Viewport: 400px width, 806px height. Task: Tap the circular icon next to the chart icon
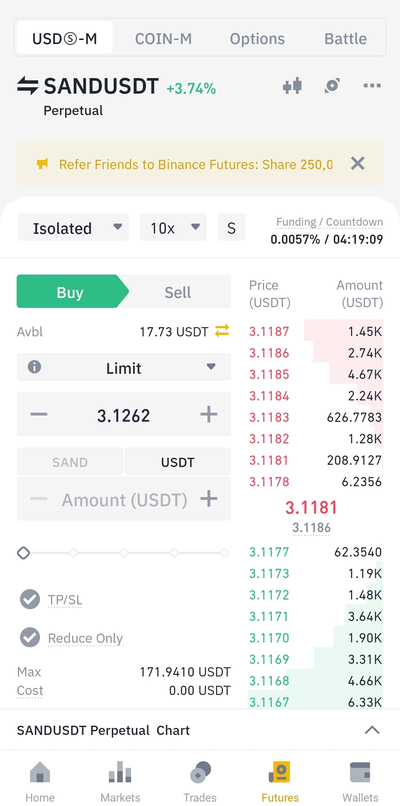pyautogui.click(x=332, y=86)
